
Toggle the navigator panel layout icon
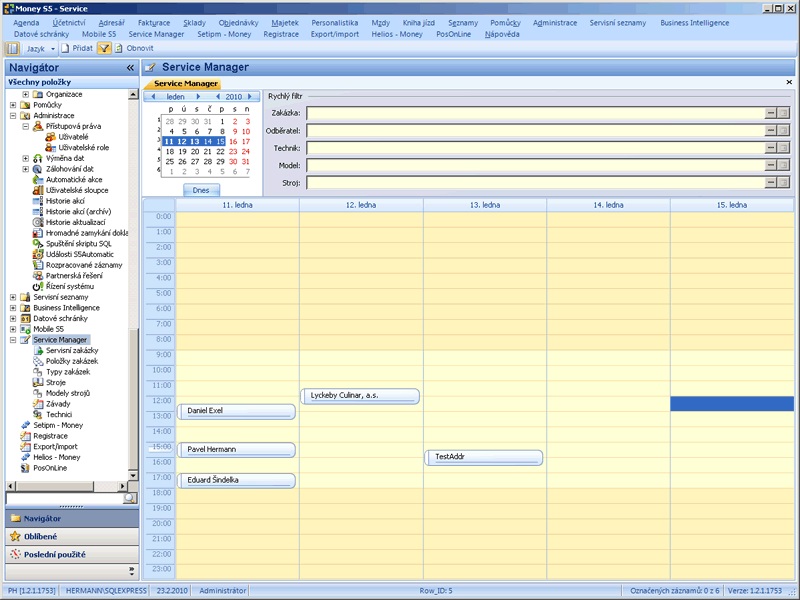pyautogui.click(x=12, y=48)
